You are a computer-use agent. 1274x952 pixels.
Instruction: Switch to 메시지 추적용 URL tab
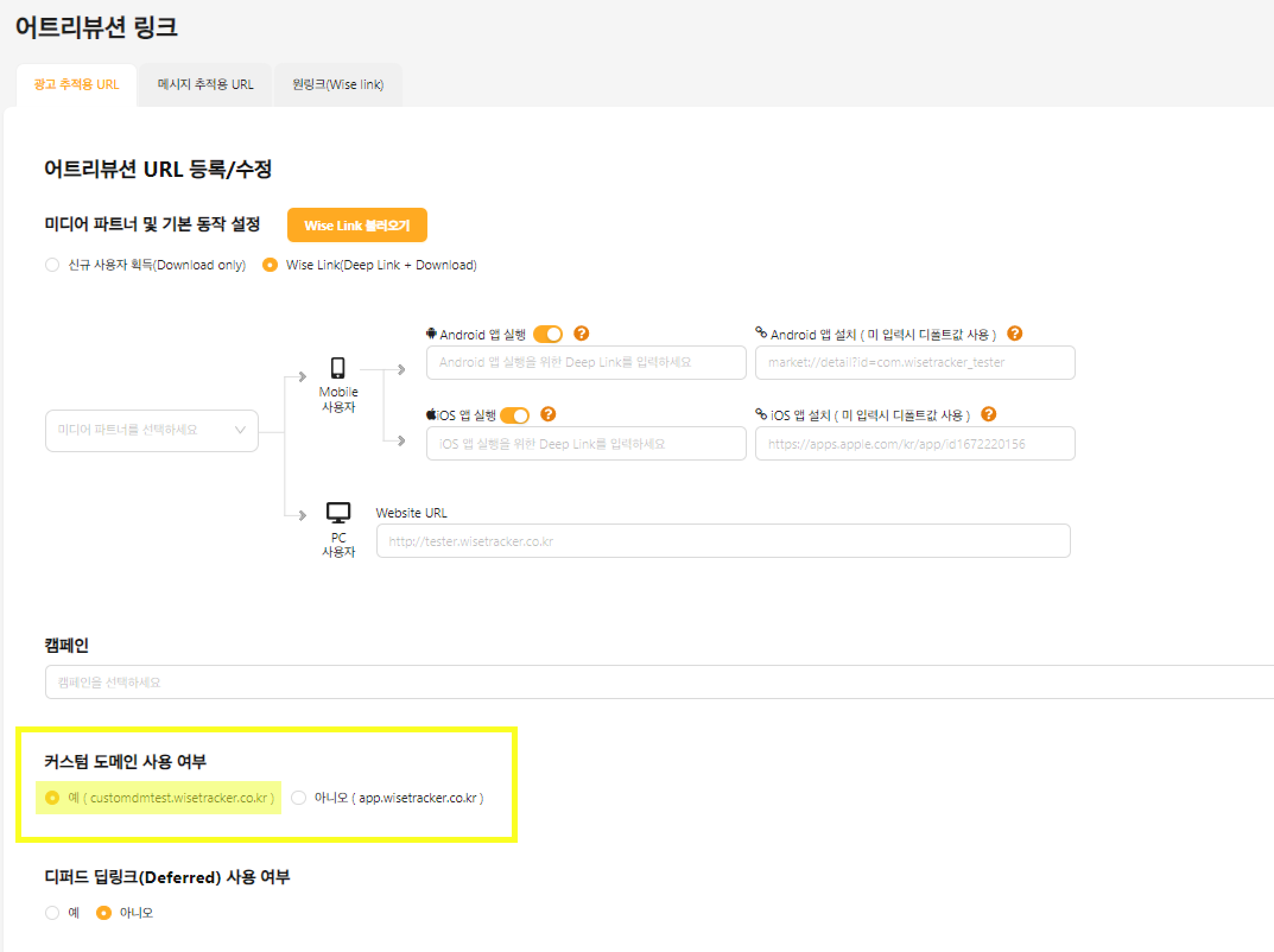pyautogui.click(x=205, y=85)
